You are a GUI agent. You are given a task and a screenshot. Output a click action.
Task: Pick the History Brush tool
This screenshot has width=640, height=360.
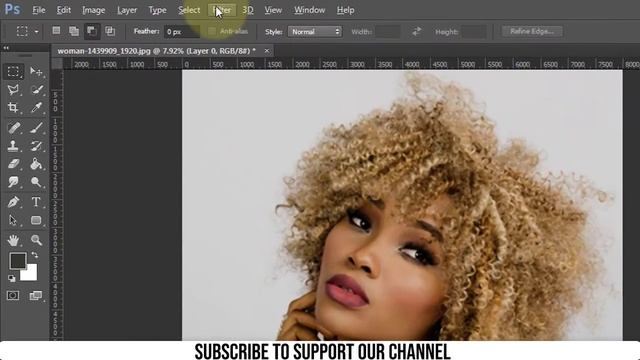(36, 146)
